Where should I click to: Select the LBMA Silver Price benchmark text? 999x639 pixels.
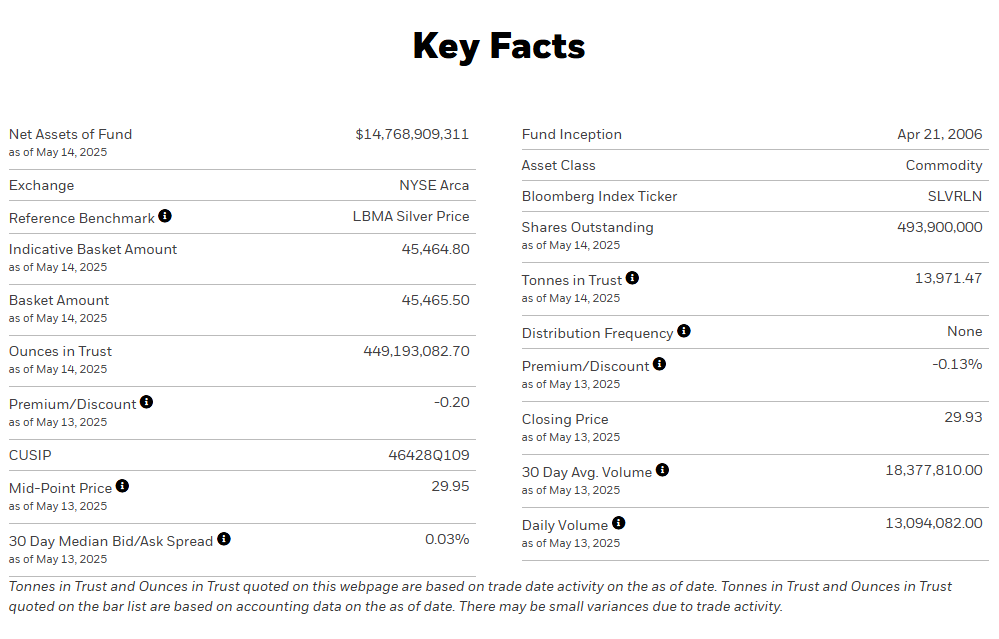[411, 216]
